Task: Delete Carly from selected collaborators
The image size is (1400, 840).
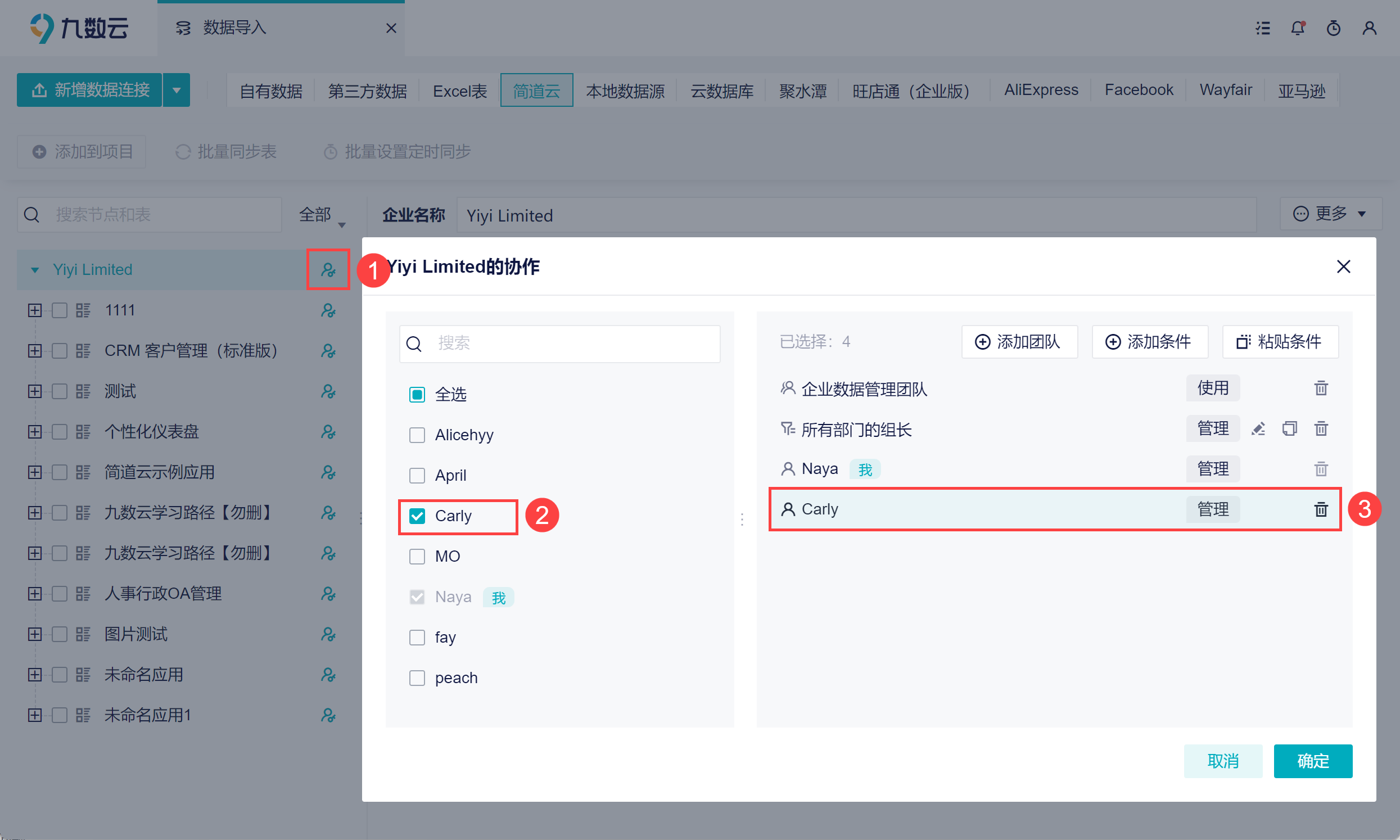Action: 1321,509
